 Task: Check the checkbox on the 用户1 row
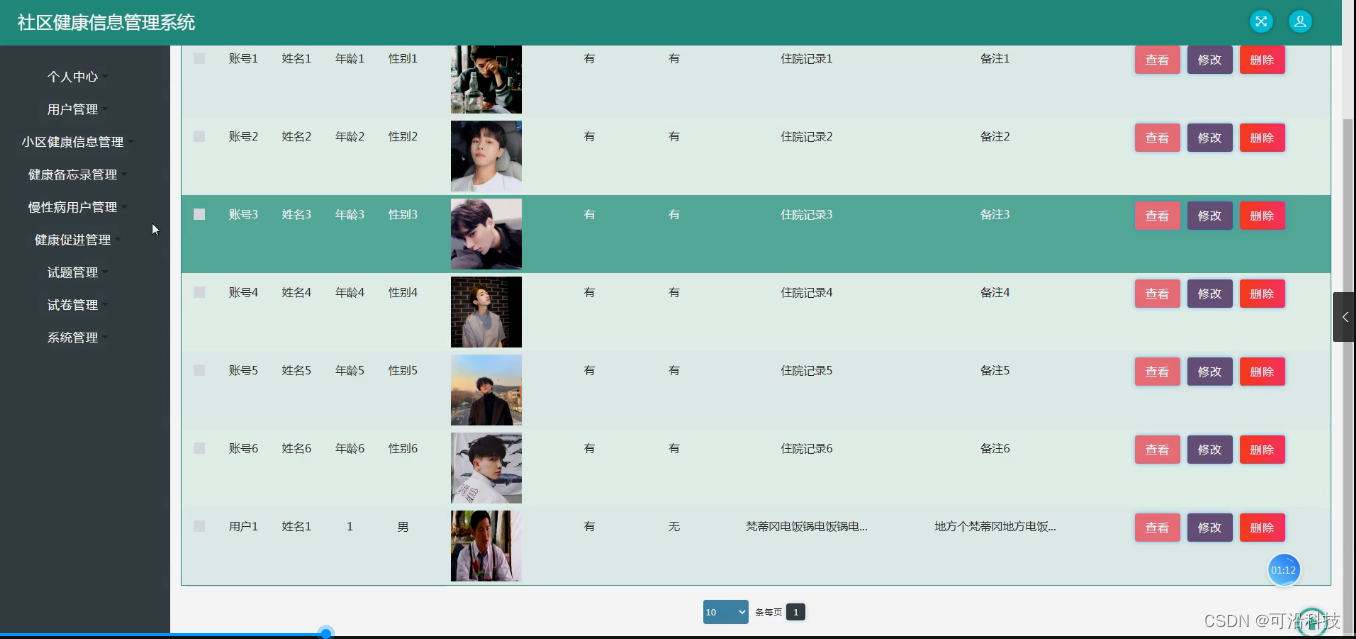198,526
